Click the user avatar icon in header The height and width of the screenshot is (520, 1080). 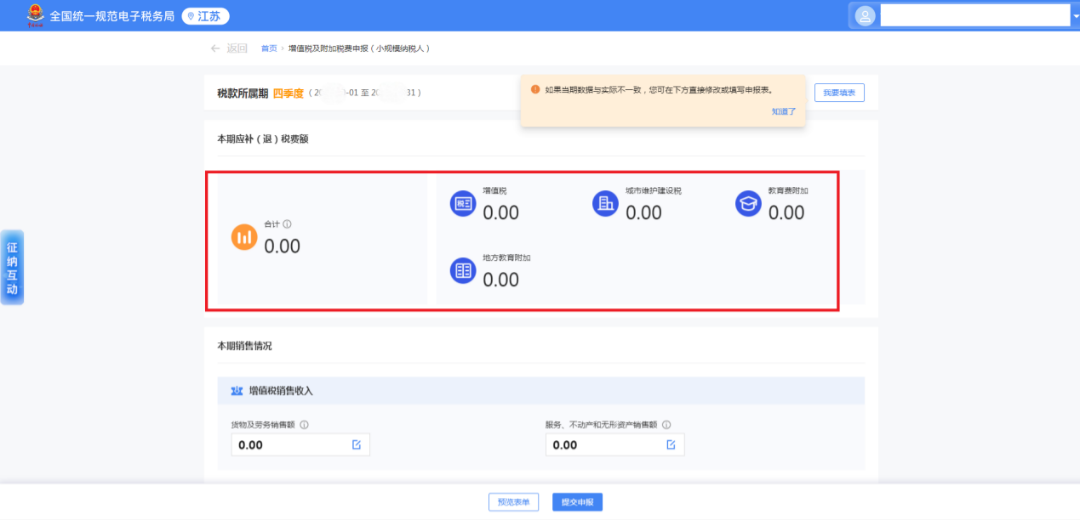[865, 15]
